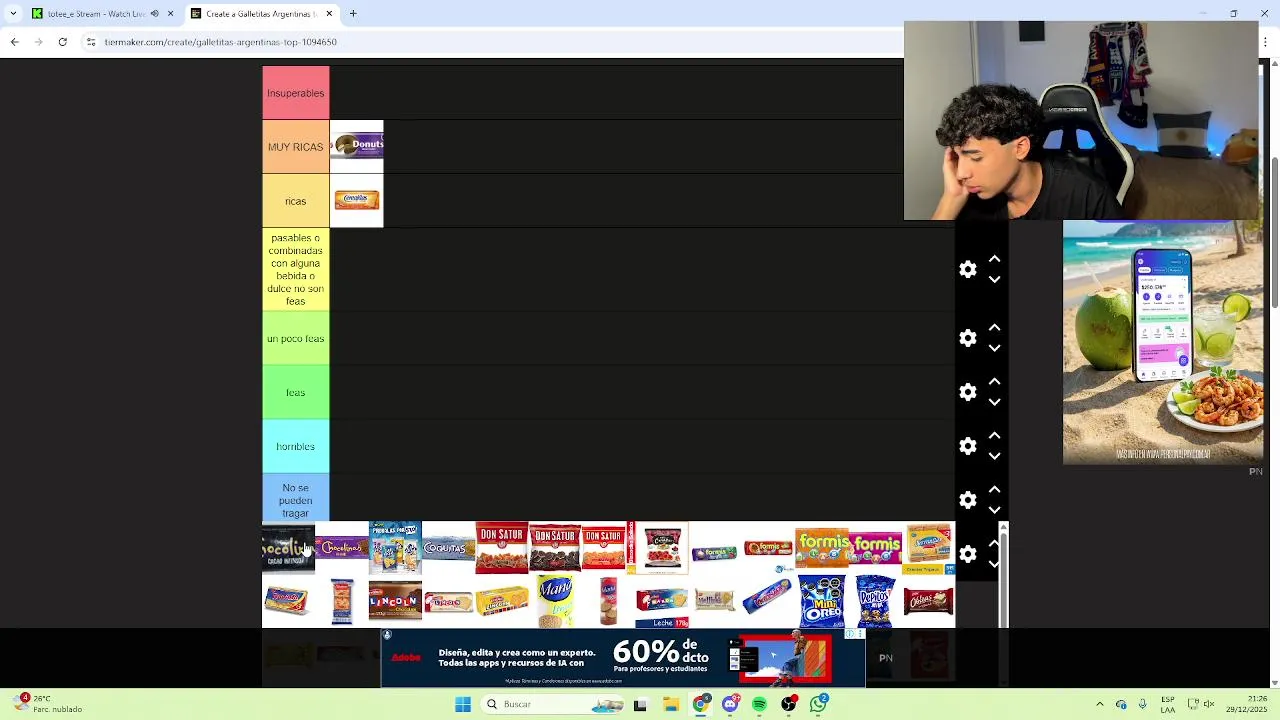The width and height of the screenshot is (1280, 720).
Task: Open Spotify from the taskbar
Action: click(759, 704)
